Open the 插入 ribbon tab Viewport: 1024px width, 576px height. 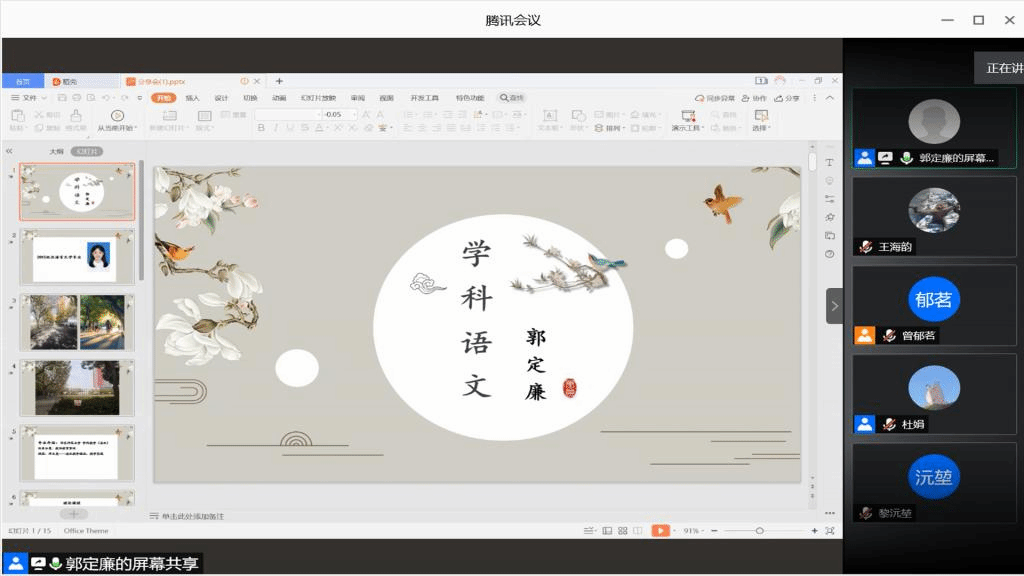[x=192, y=98]
